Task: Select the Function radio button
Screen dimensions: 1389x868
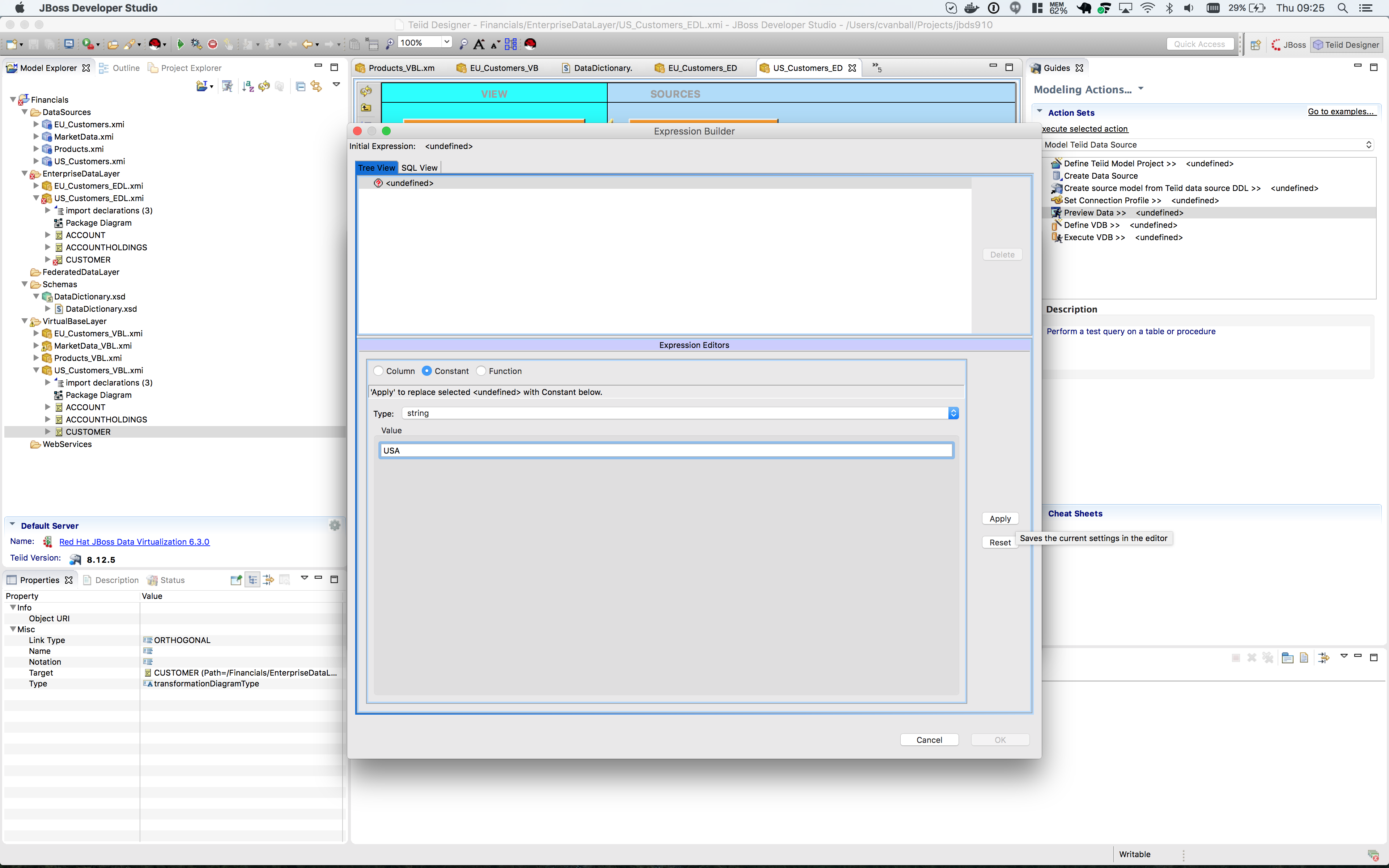Action: (x=481, y=371)
